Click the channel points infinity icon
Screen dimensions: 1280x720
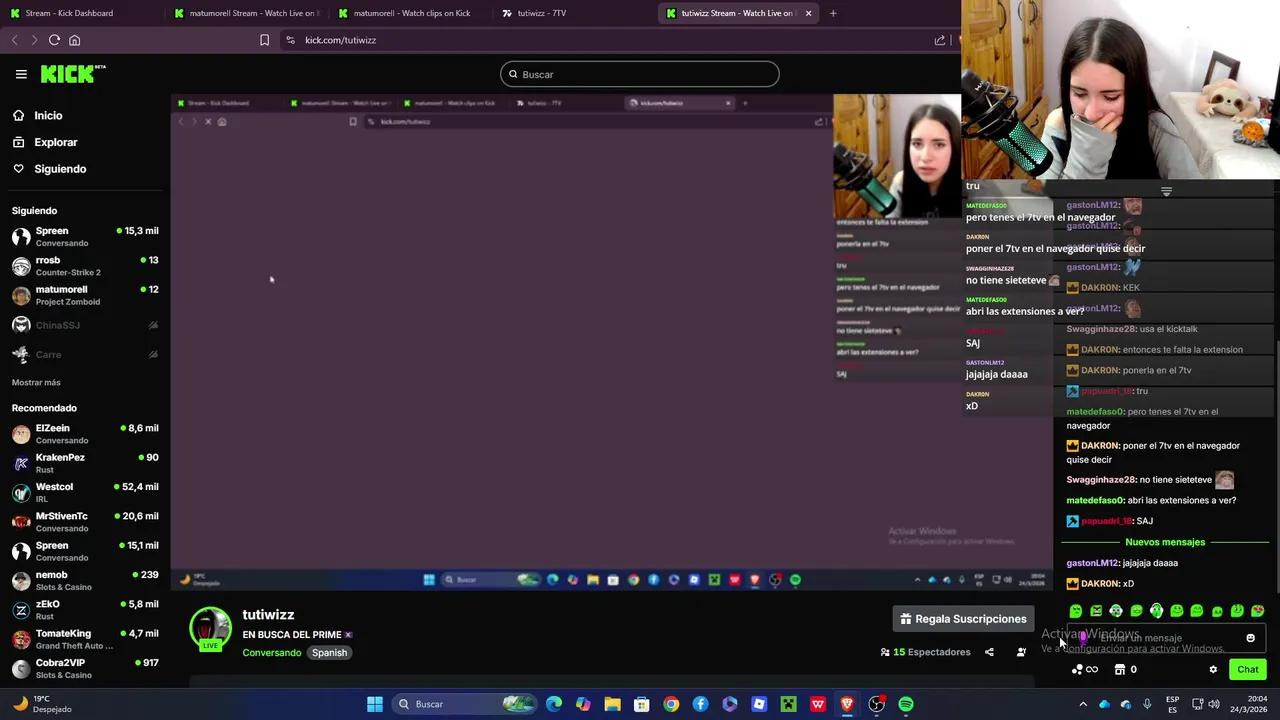[1085, 670]
